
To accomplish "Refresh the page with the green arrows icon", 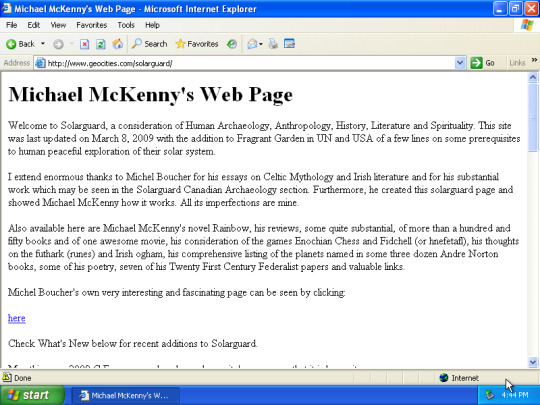I will pyautogui.click(x=101, y=44).
